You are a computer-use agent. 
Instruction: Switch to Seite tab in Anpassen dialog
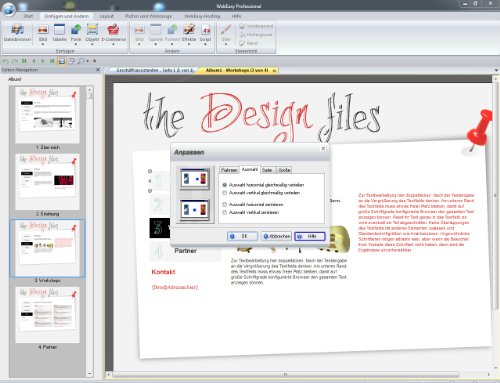tap(267, 170)
